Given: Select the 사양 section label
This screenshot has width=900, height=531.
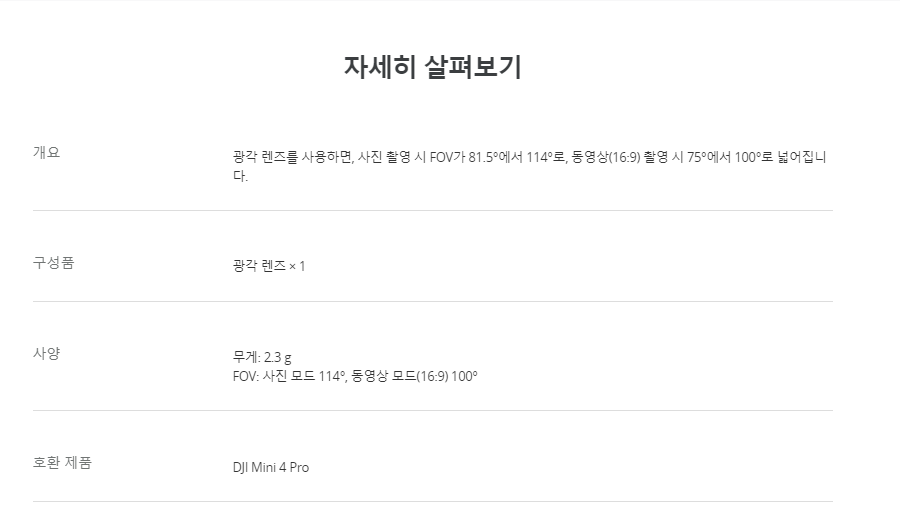Looking at the screenshot, I should pyautogui.click(x=47, y=353).
